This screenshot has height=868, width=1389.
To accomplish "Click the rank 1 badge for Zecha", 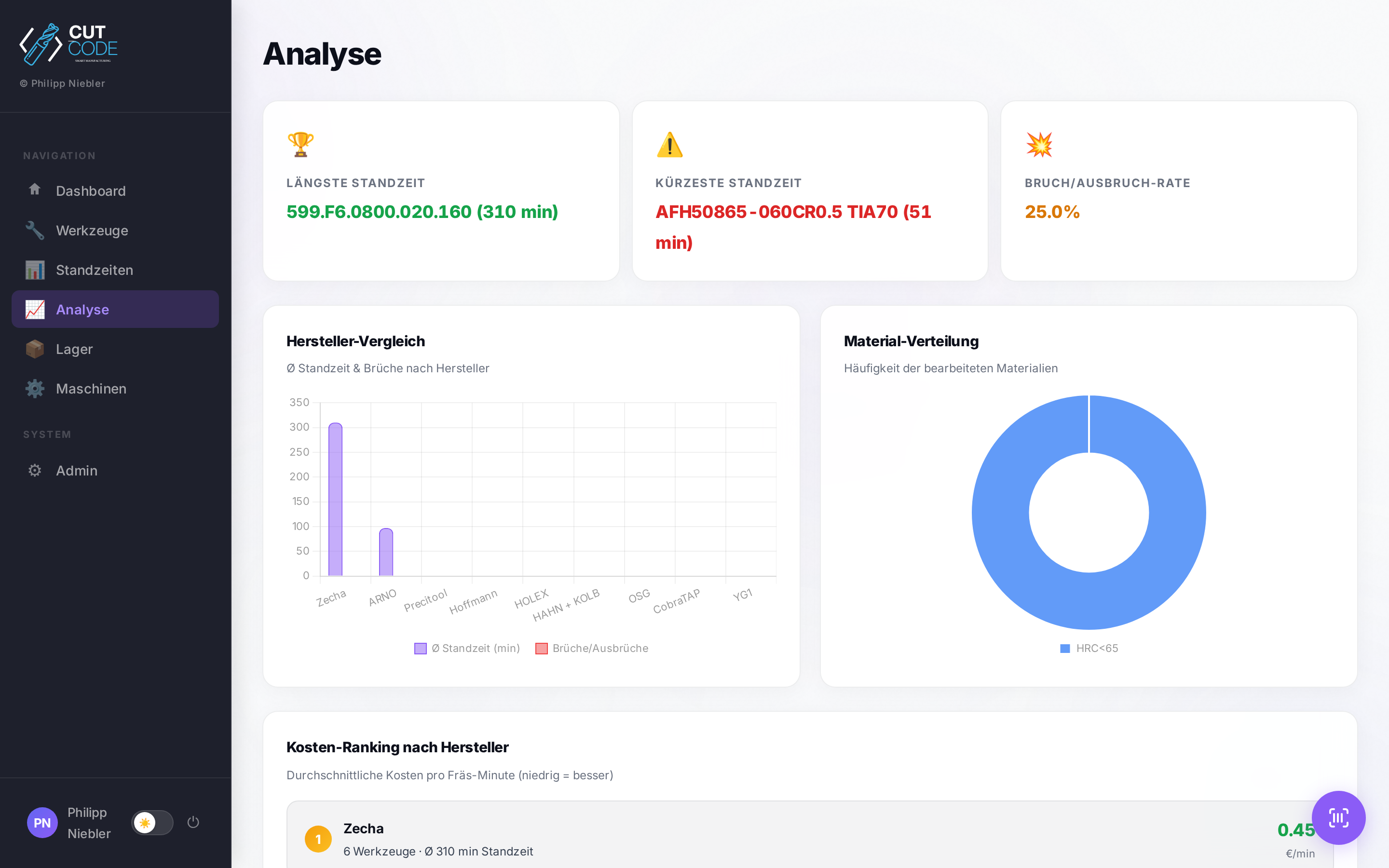I will [318, 839].
